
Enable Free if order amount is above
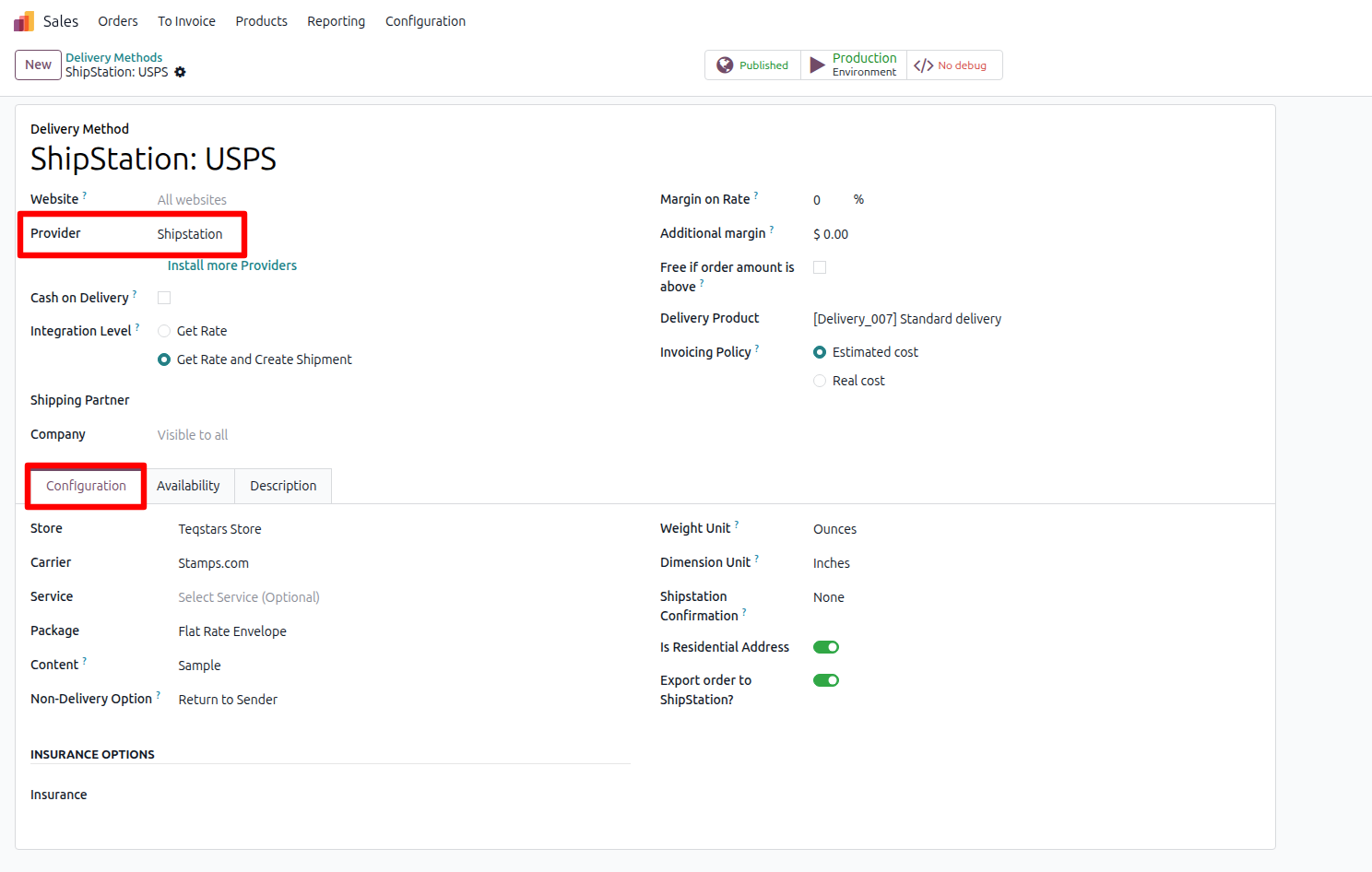click(820, 267)
